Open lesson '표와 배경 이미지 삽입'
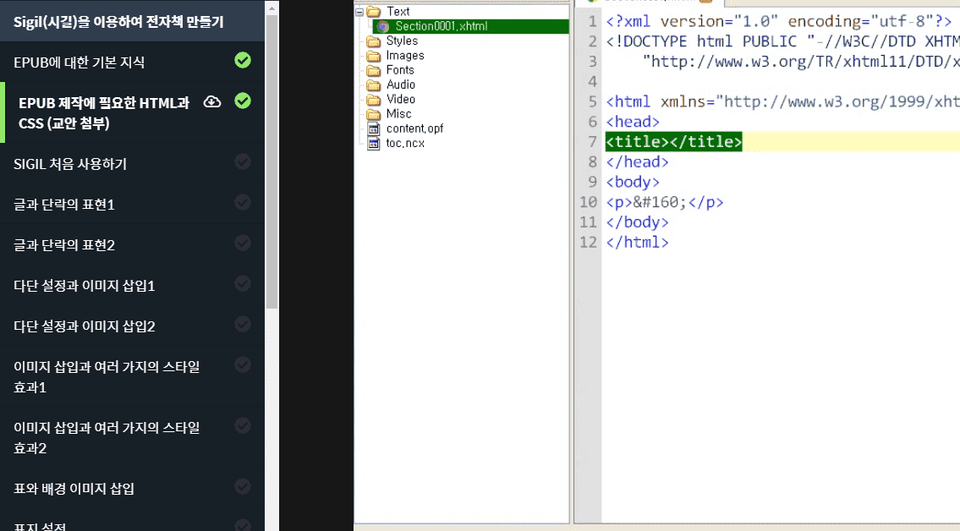 74,489
